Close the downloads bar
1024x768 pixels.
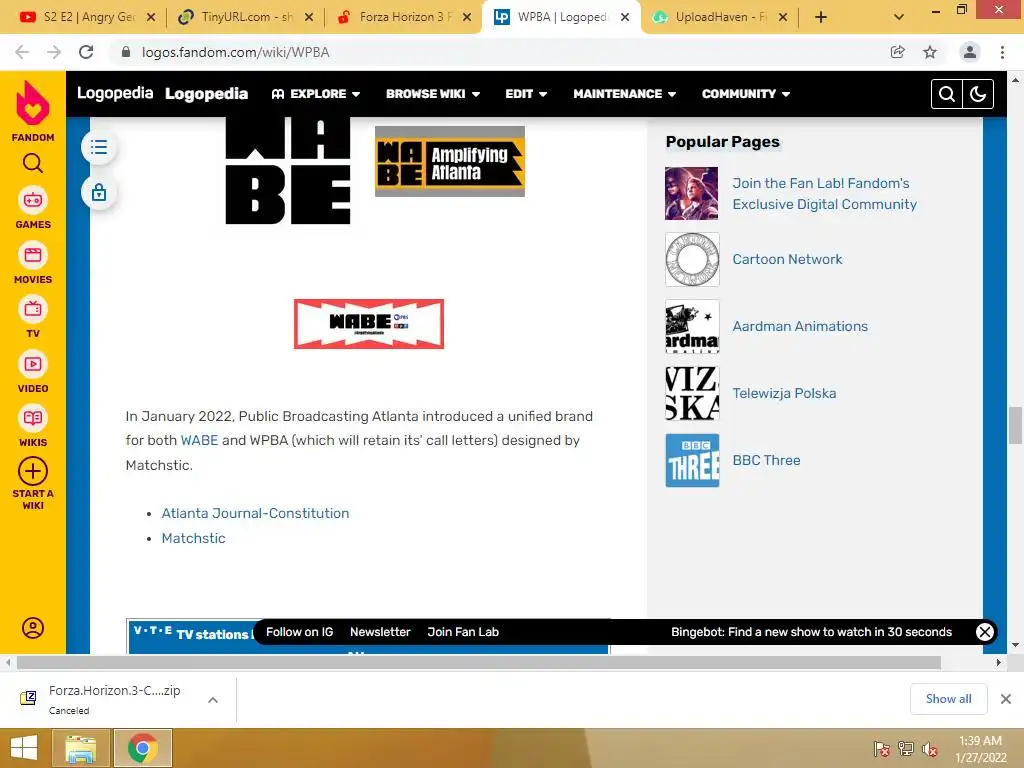(1006, 699)
